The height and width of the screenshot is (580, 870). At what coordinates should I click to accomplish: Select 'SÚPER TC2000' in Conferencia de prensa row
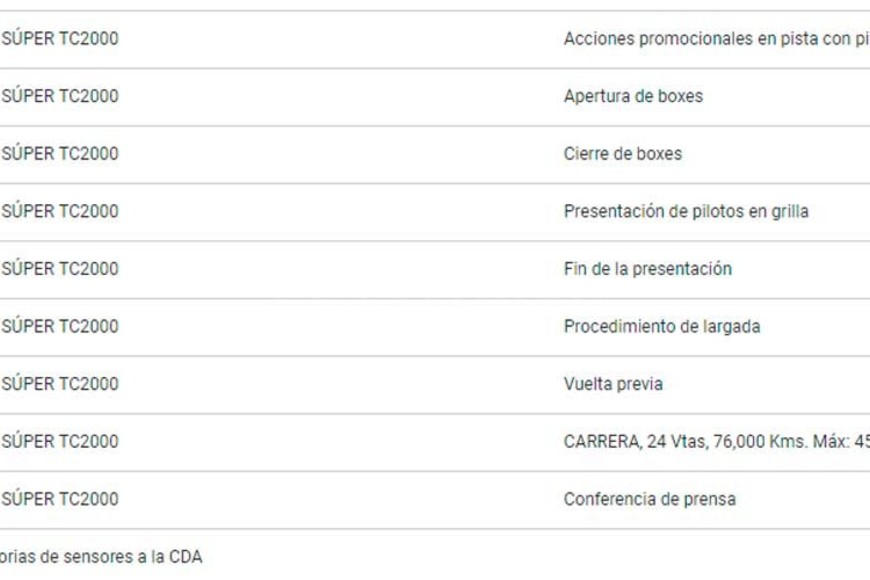[x=60, y=499]
